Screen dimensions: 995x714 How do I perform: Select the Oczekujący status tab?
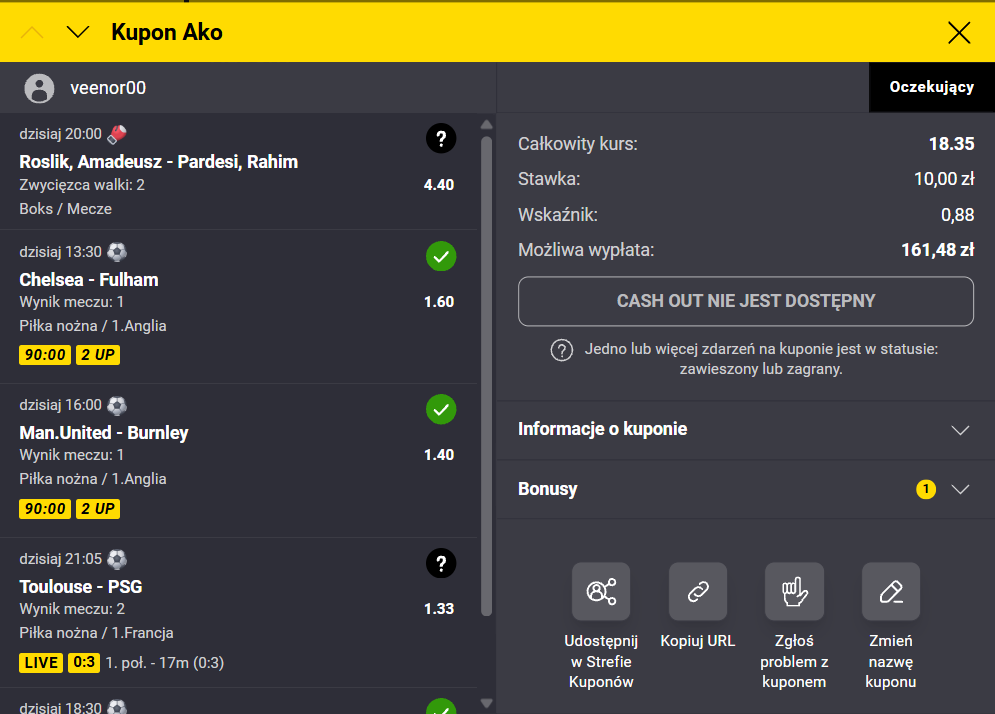[x=932, y=88]
